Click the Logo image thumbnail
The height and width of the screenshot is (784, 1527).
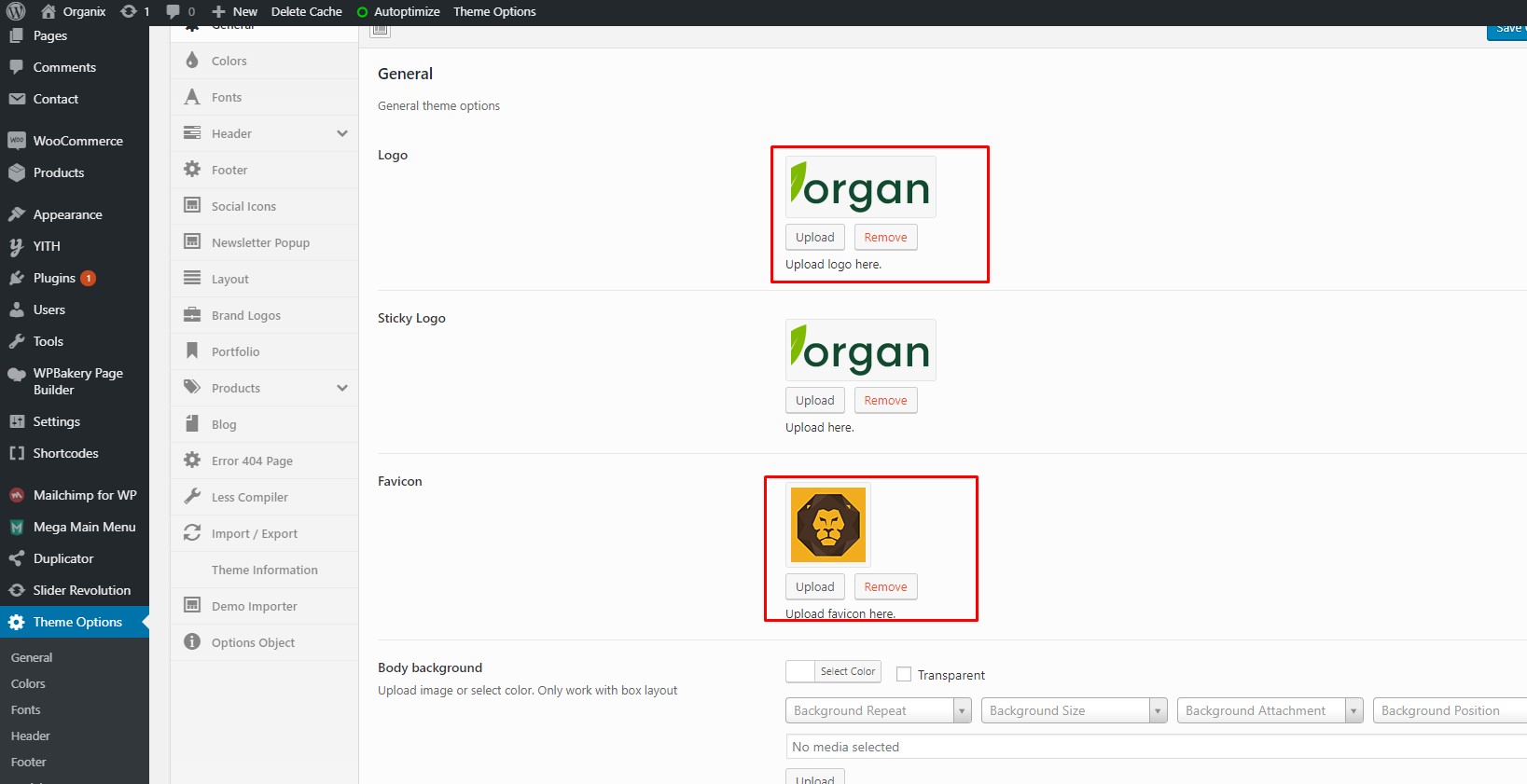pos(860,186)
